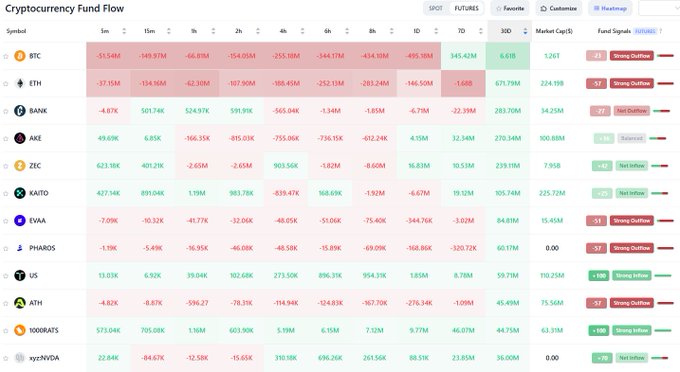Click the input field after Heatmap
The height and width of the screenshot is (372, 680).
click(659, 8)
